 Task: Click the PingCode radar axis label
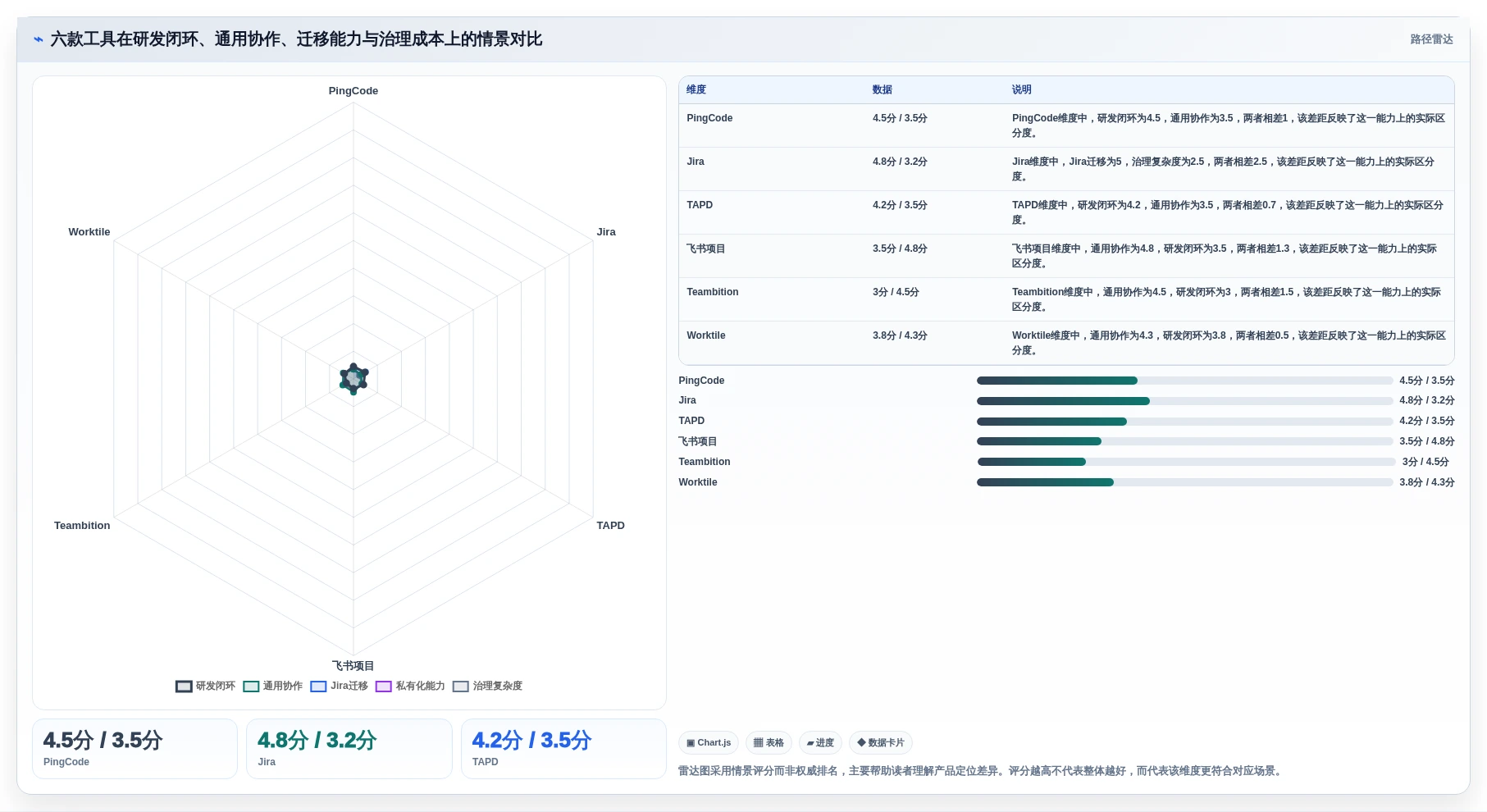354,91
